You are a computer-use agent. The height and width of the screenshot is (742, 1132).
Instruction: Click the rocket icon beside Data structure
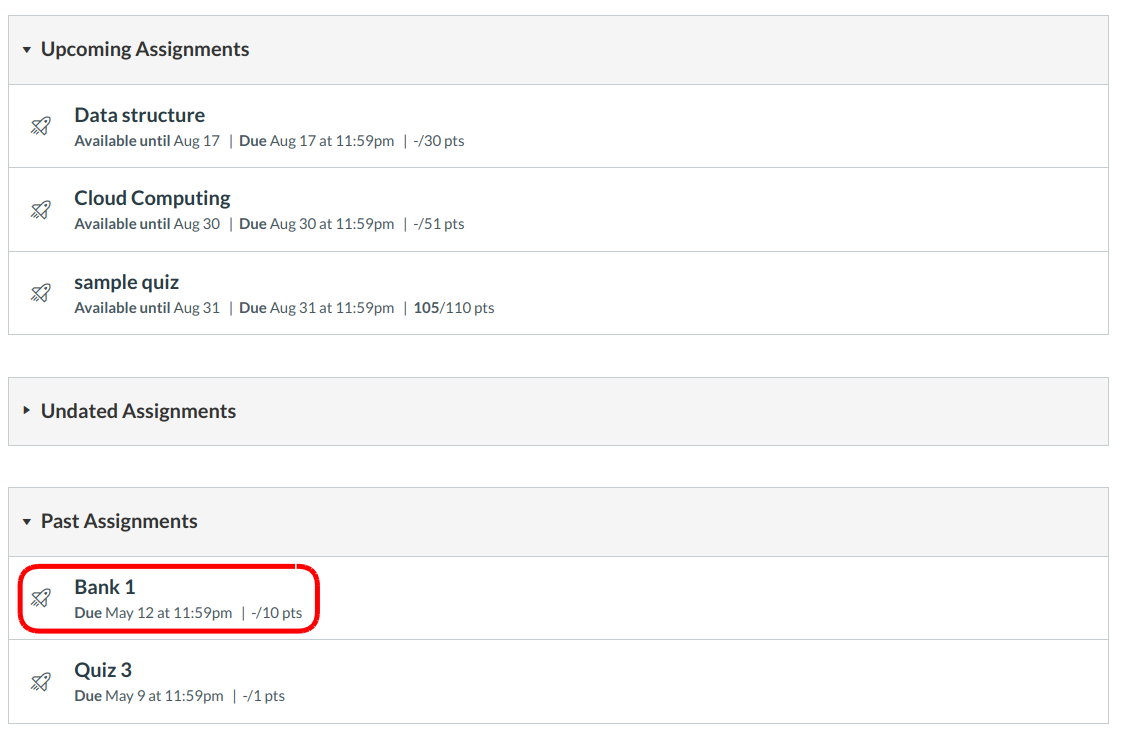(x=40, y=126)
